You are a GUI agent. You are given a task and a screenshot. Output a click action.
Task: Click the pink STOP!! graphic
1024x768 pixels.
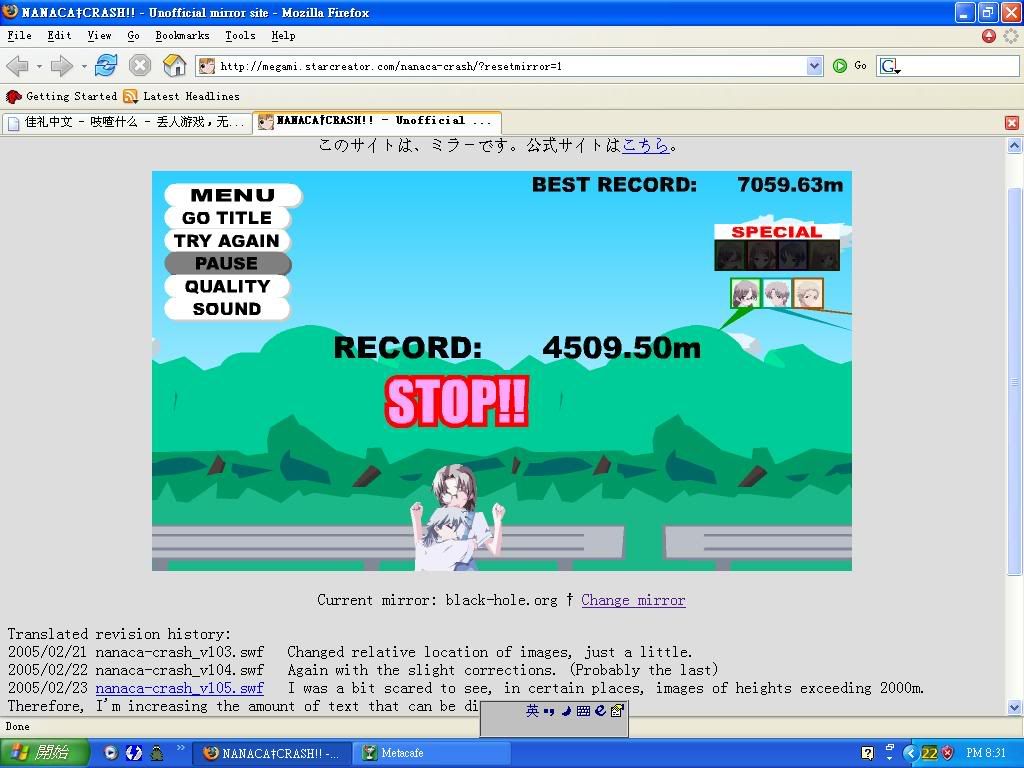[456, 402]
